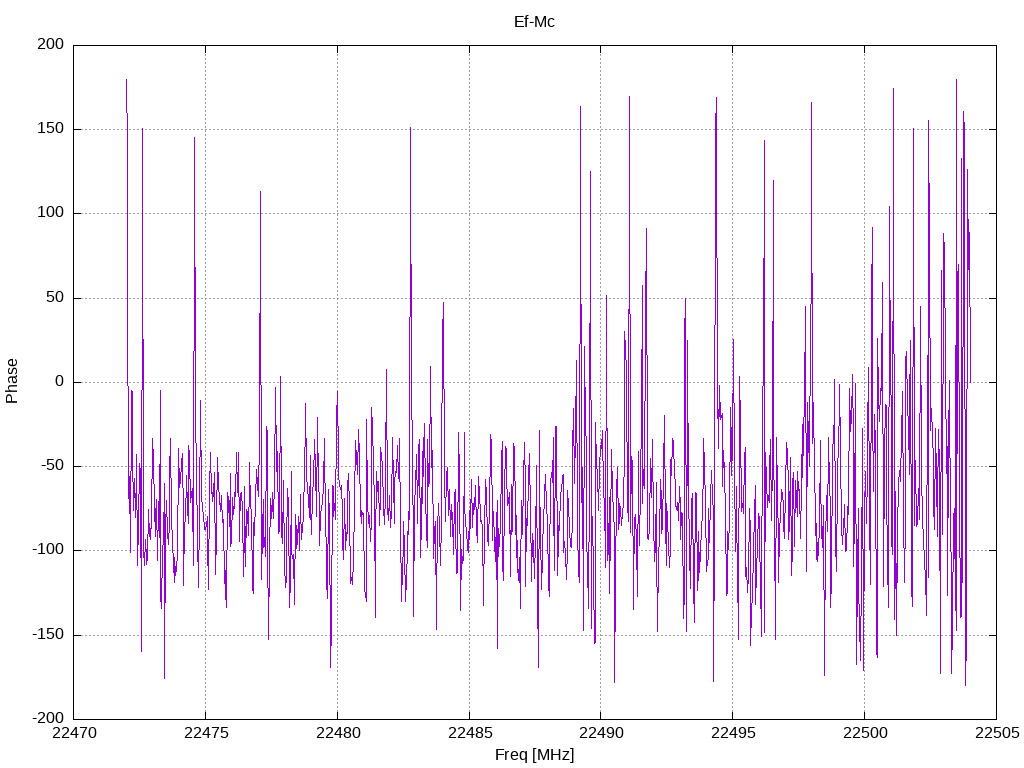Screen dimensions: 1024x768
Task: Select the y-axis tick label "200"
Action: coord(51,44)
